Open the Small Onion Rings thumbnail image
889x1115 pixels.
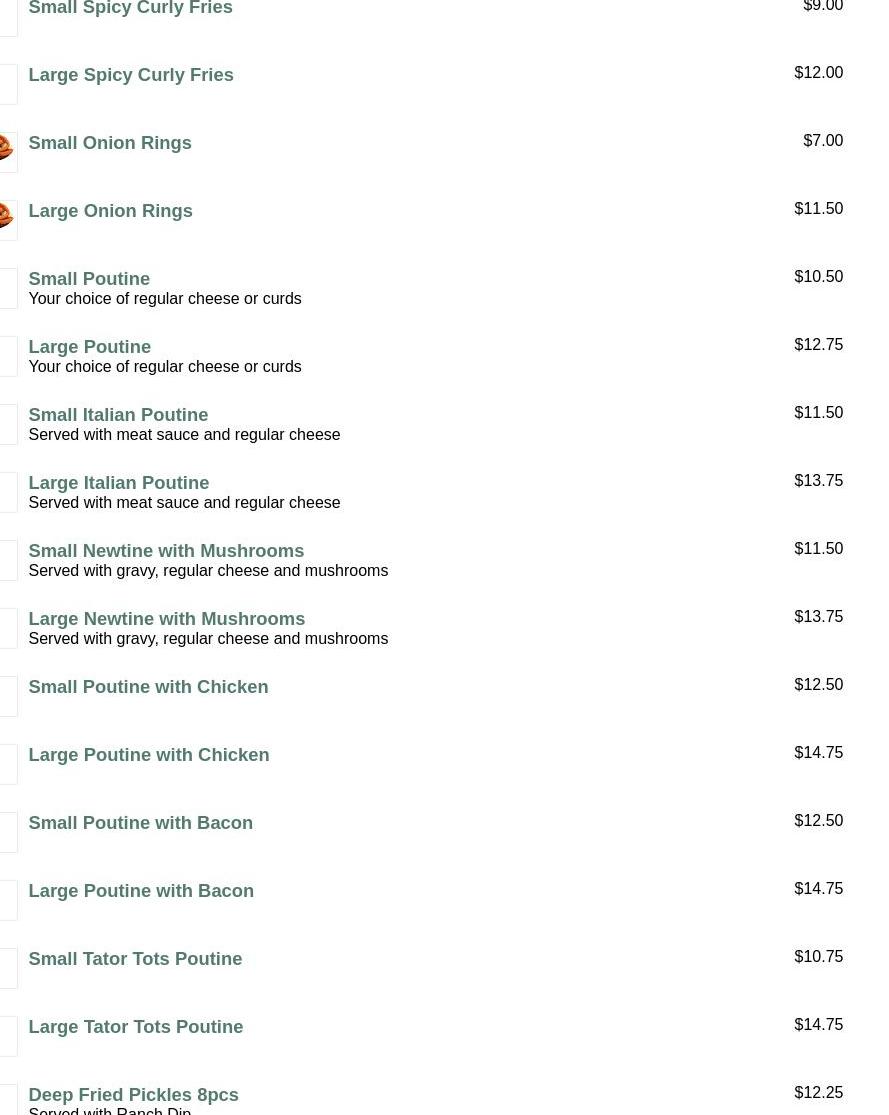[8, 152]
